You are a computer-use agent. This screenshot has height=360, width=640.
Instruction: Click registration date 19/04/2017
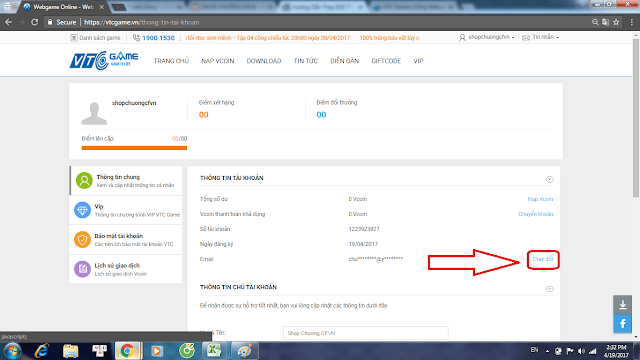363,244
